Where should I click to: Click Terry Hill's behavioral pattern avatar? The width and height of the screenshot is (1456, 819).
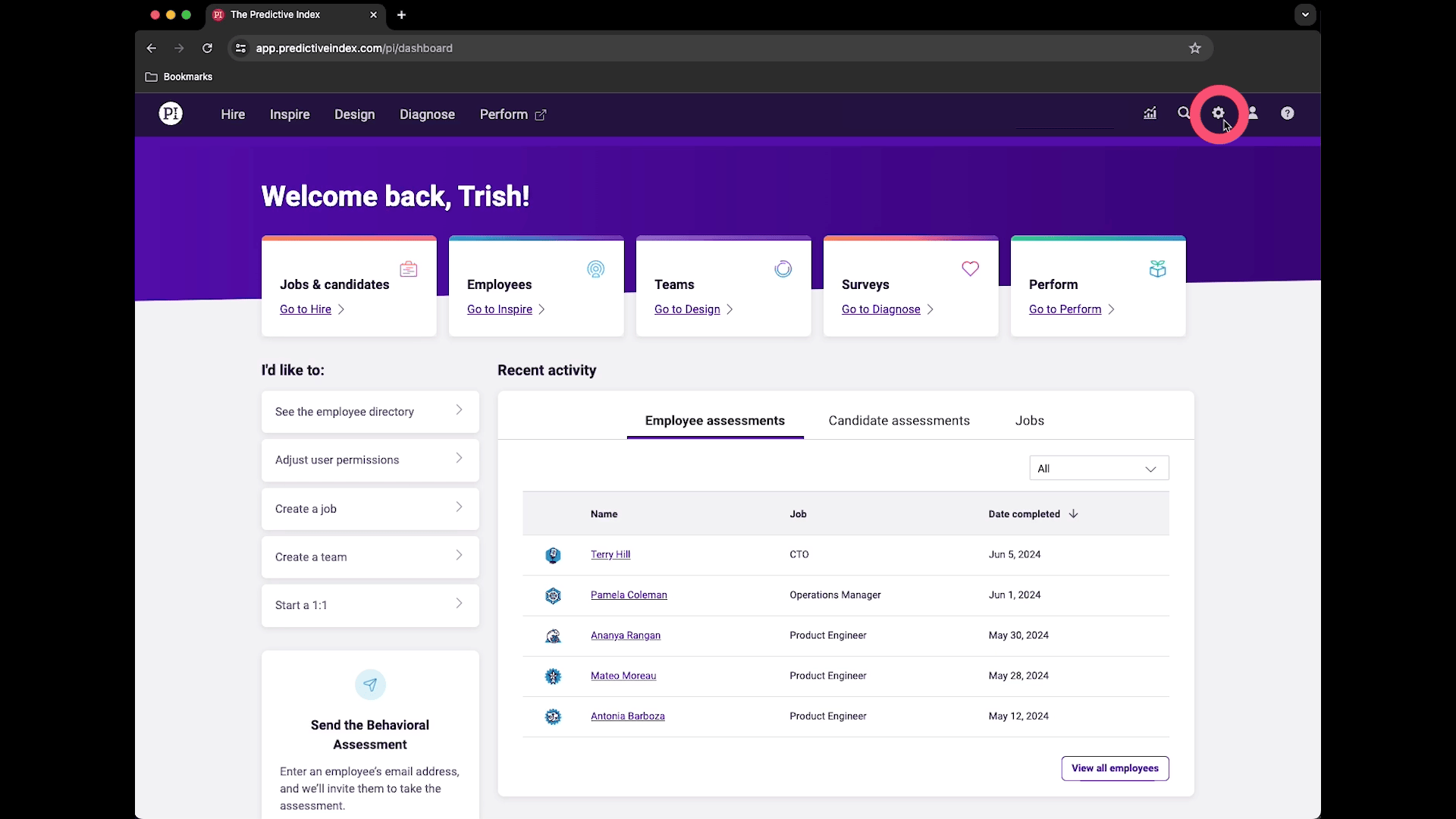coord(553,555)
